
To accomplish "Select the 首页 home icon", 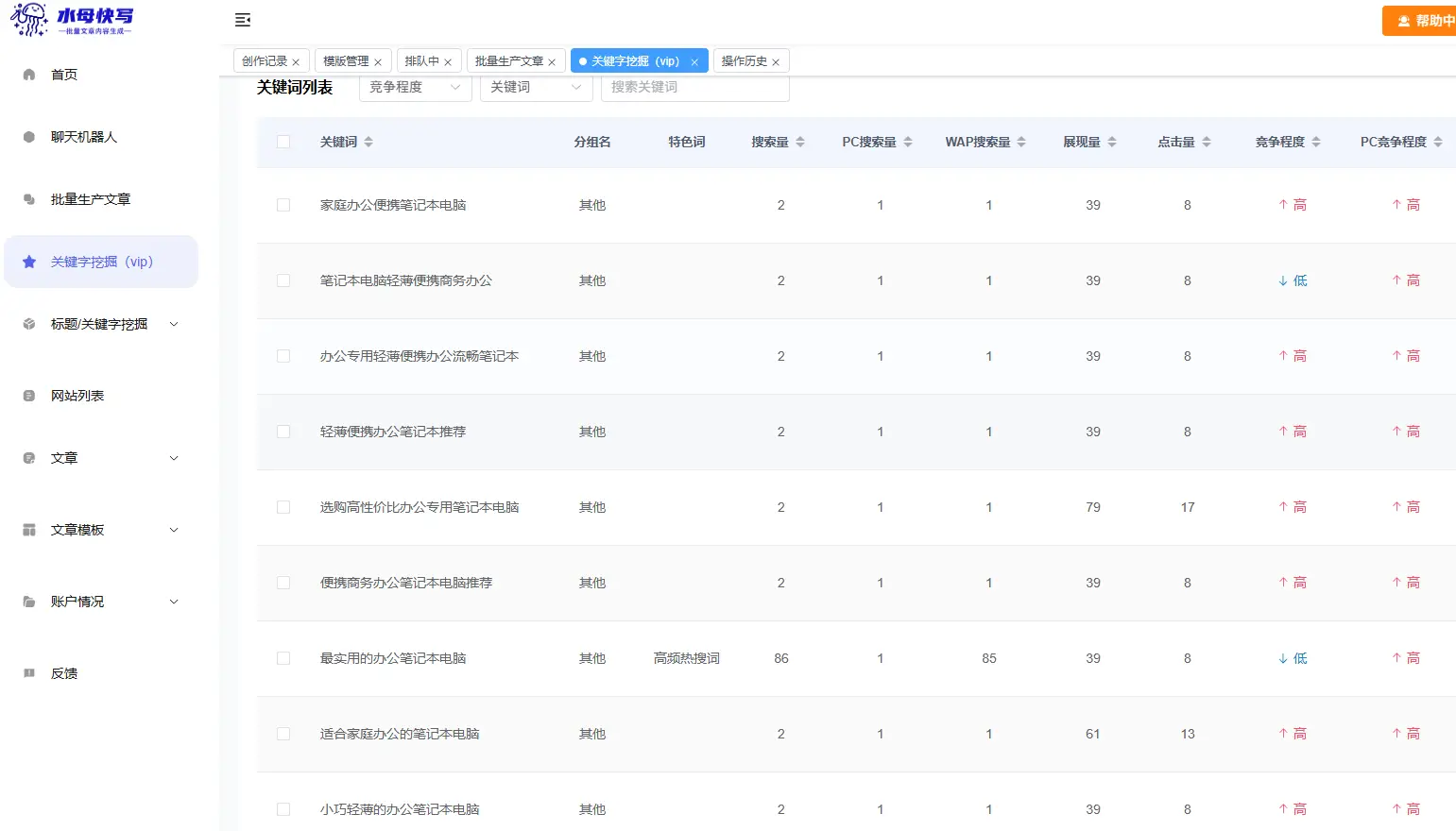I will [x=29, y=75].
